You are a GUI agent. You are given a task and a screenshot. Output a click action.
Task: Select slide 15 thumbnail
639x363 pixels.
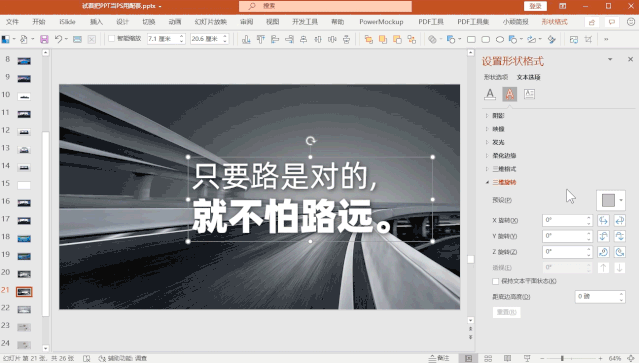[x=24, y=185]
